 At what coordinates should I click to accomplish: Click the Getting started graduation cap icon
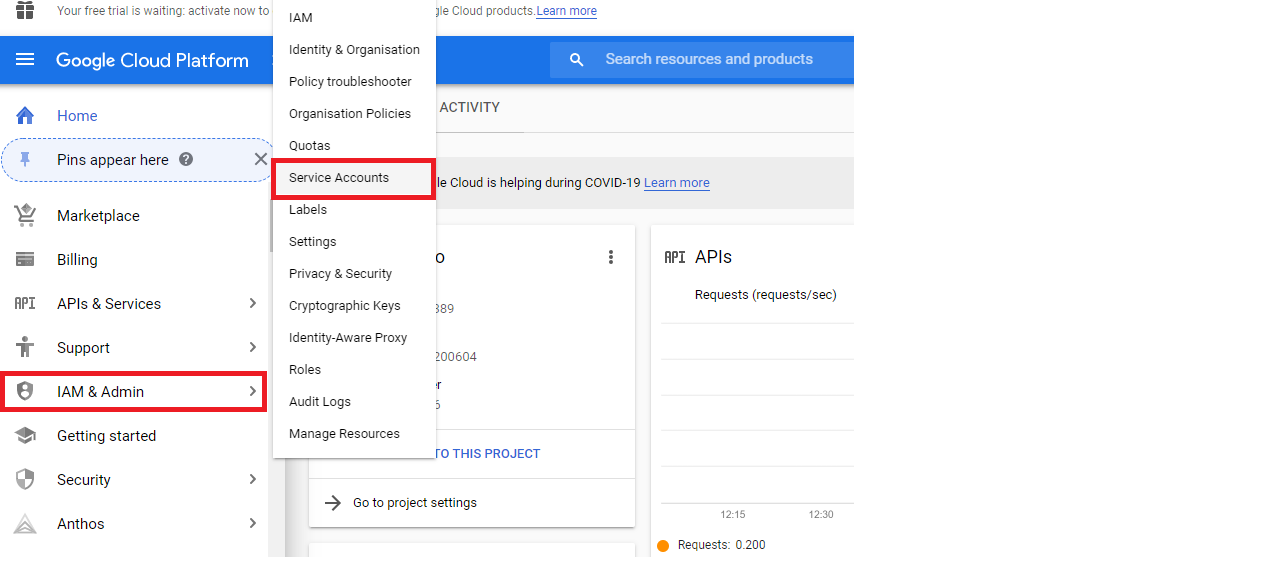coord(25,435)
